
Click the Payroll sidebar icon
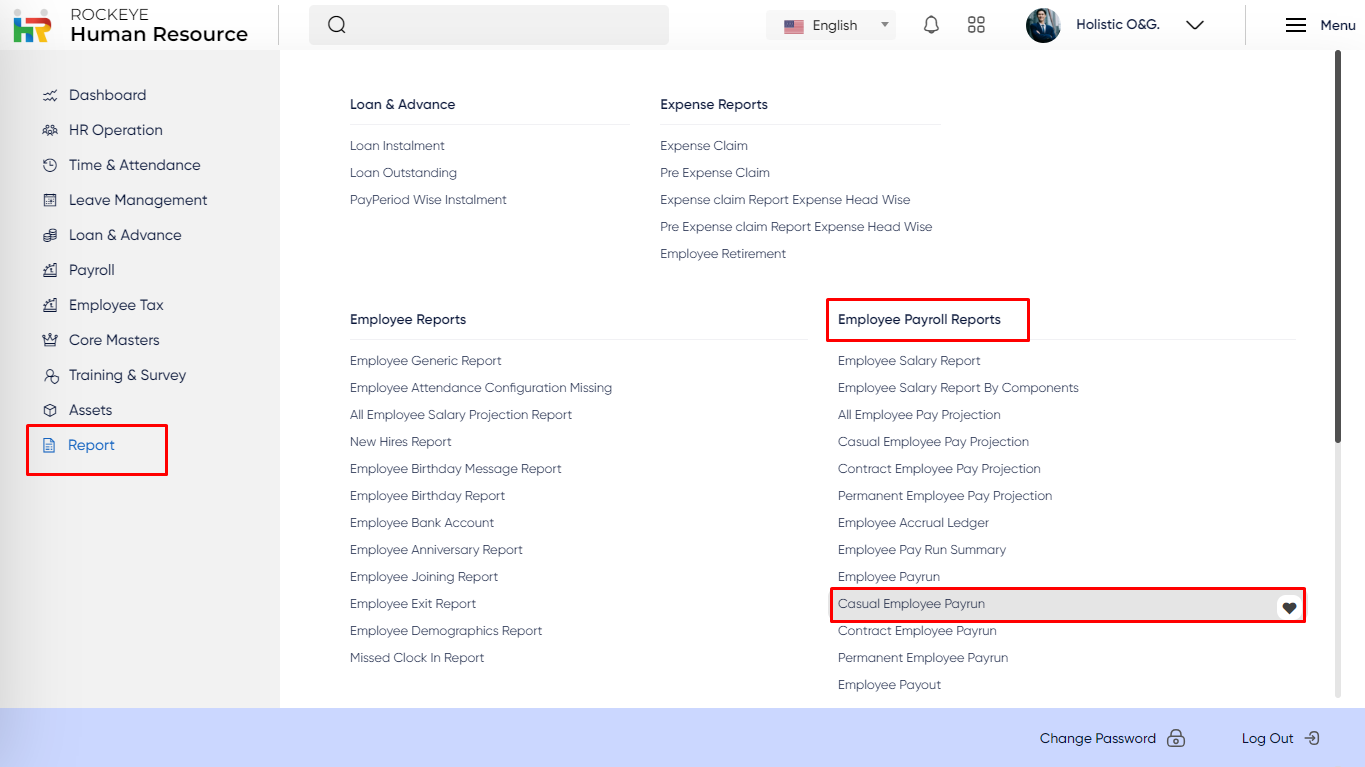pos(50,270)
